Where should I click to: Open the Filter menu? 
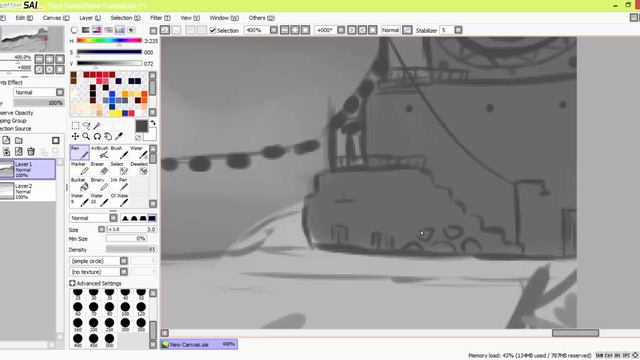tap(160, 18)
